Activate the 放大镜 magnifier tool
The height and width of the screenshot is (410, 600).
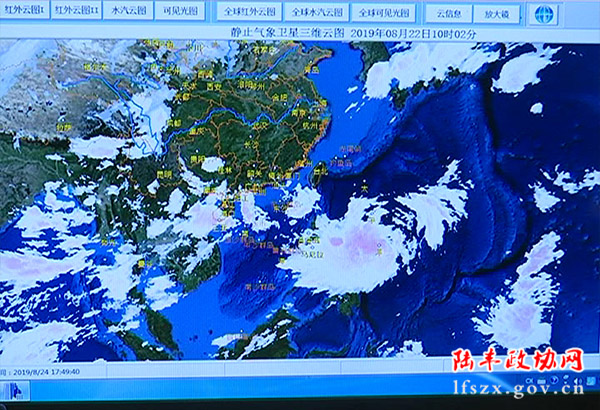coord(498,13)
